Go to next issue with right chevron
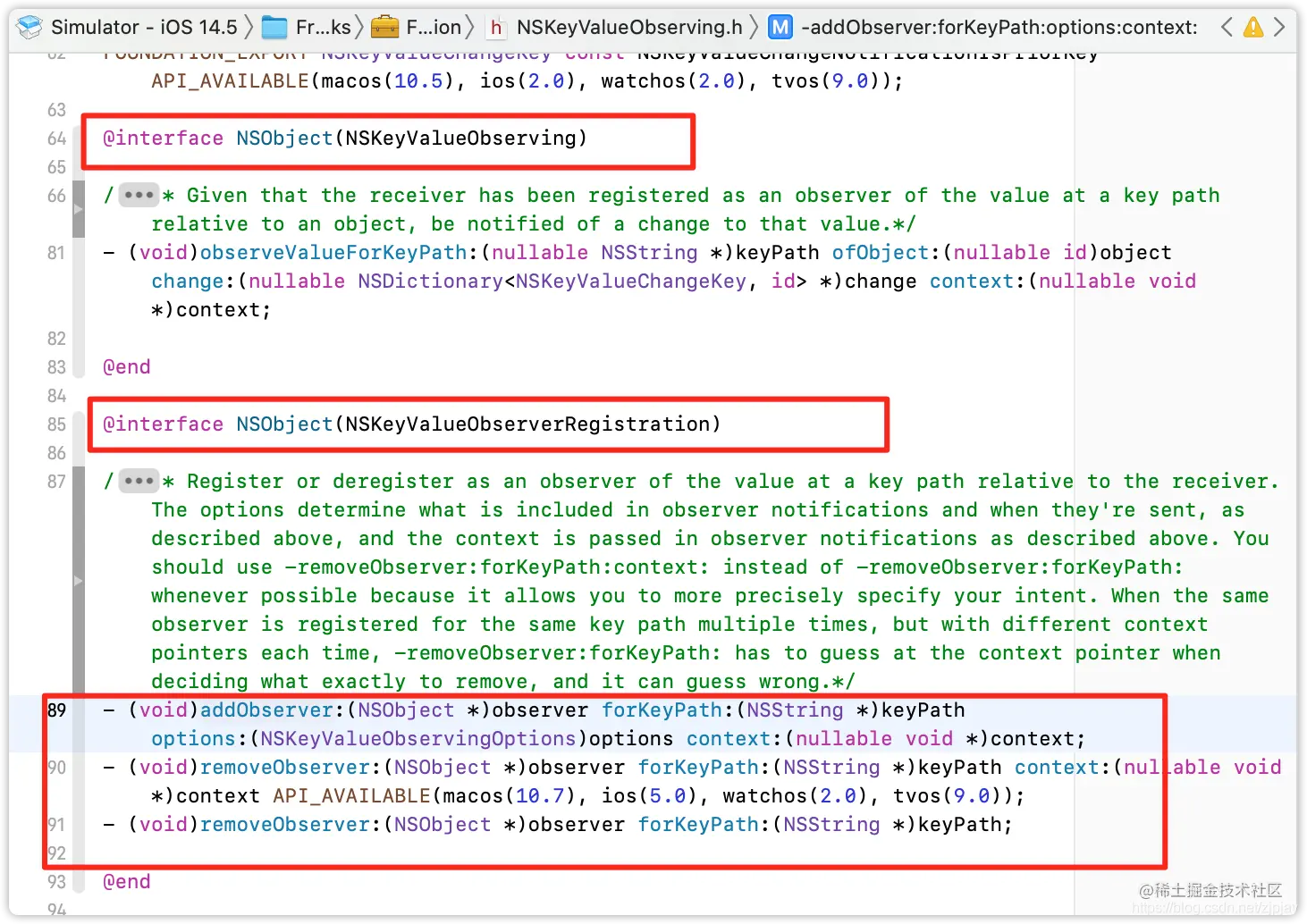Viewport: 1307px width, 924px height. [x=1279, y=27]
